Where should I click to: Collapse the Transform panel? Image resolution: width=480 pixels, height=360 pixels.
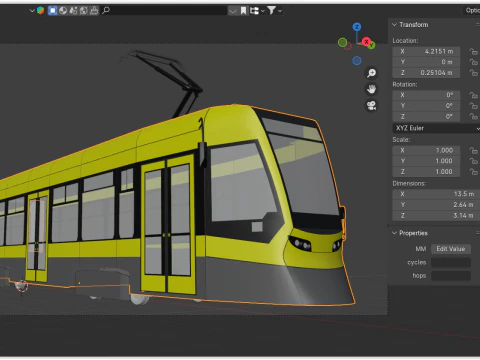(395, 25)
